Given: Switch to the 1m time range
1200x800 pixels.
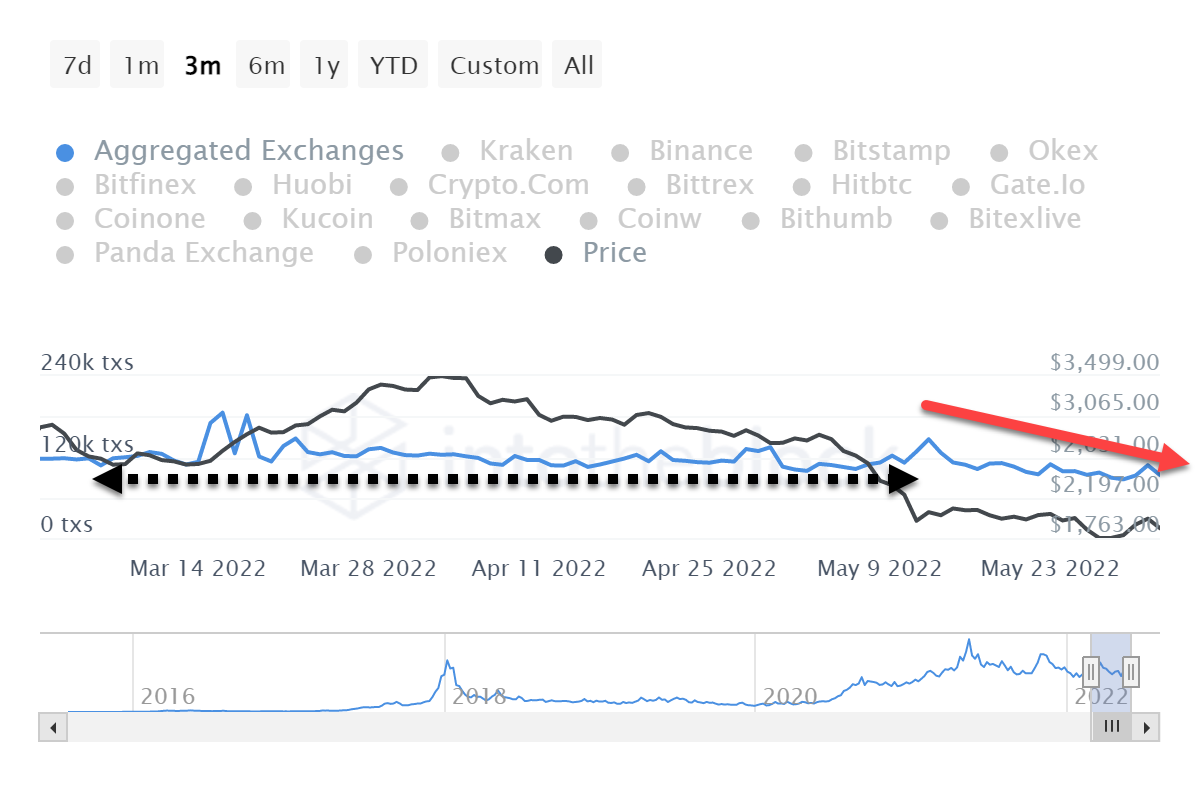Looking at the screenshot, I should (x=141, y=66).
